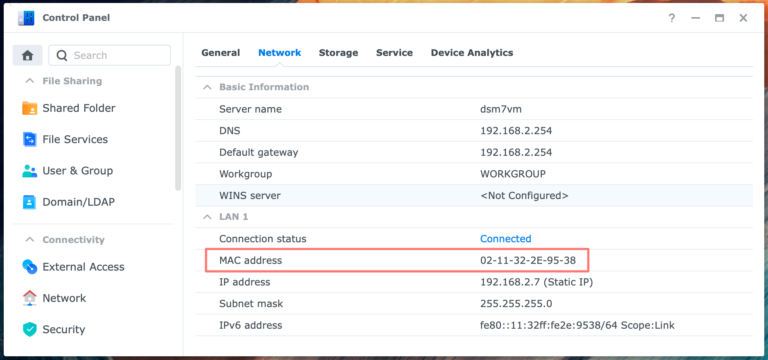This screenshot has width=768, height=360.
Task: Open the Service tab
Action: click(394, 53)
